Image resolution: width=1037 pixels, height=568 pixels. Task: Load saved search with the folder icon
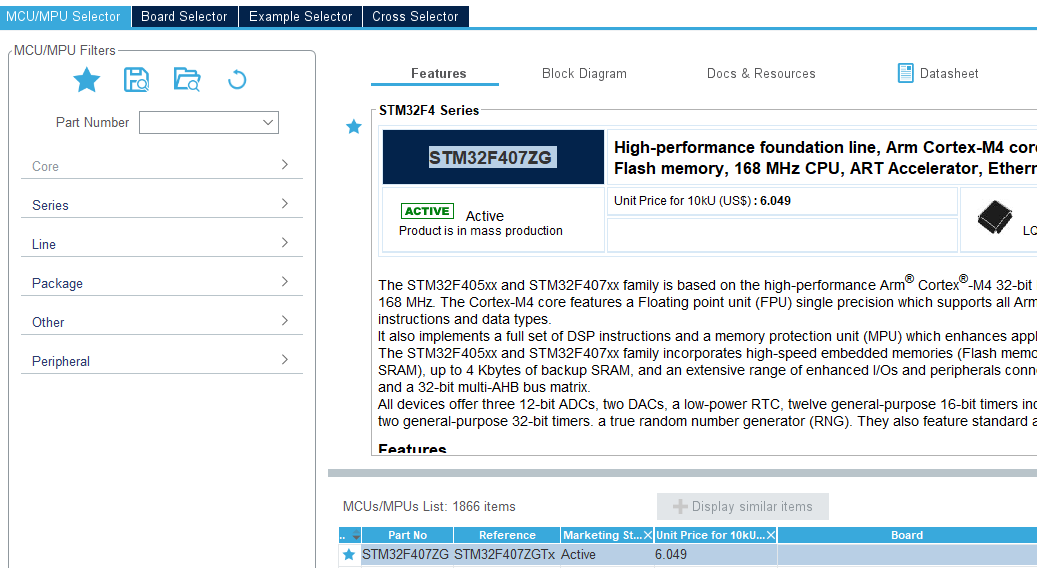[187, 79]
